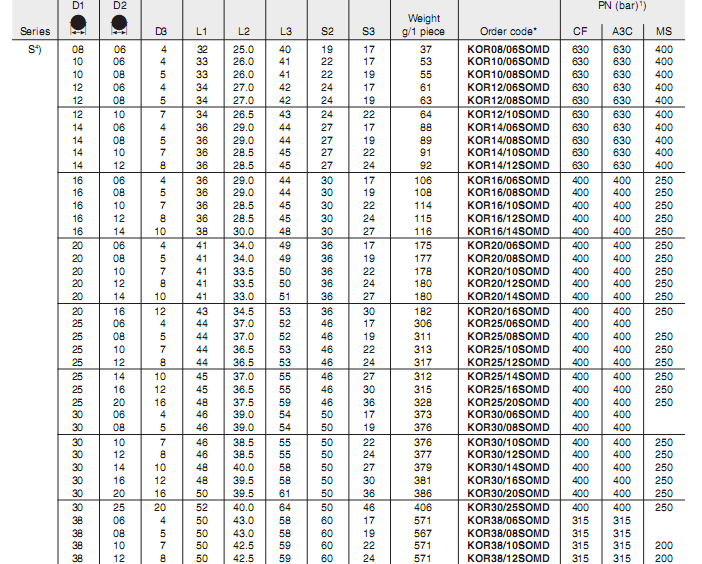702x564 pixels.
Task: Select the MS column header
Action: (664, 32)
